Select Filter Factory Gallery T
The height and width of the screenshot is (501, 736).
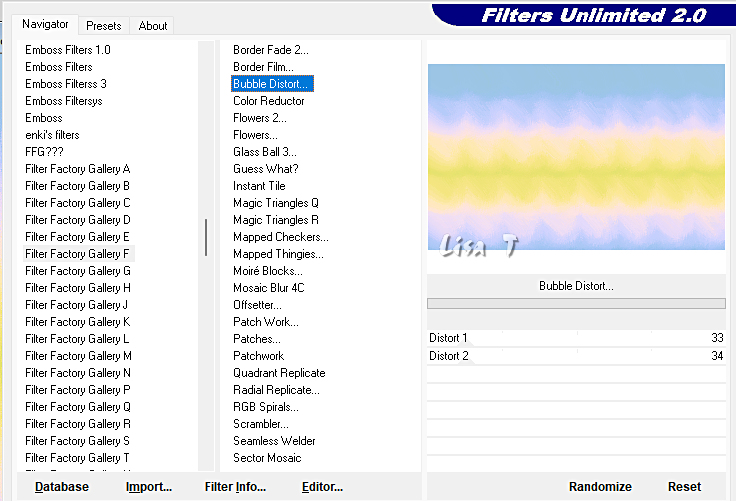pos(77,458)
